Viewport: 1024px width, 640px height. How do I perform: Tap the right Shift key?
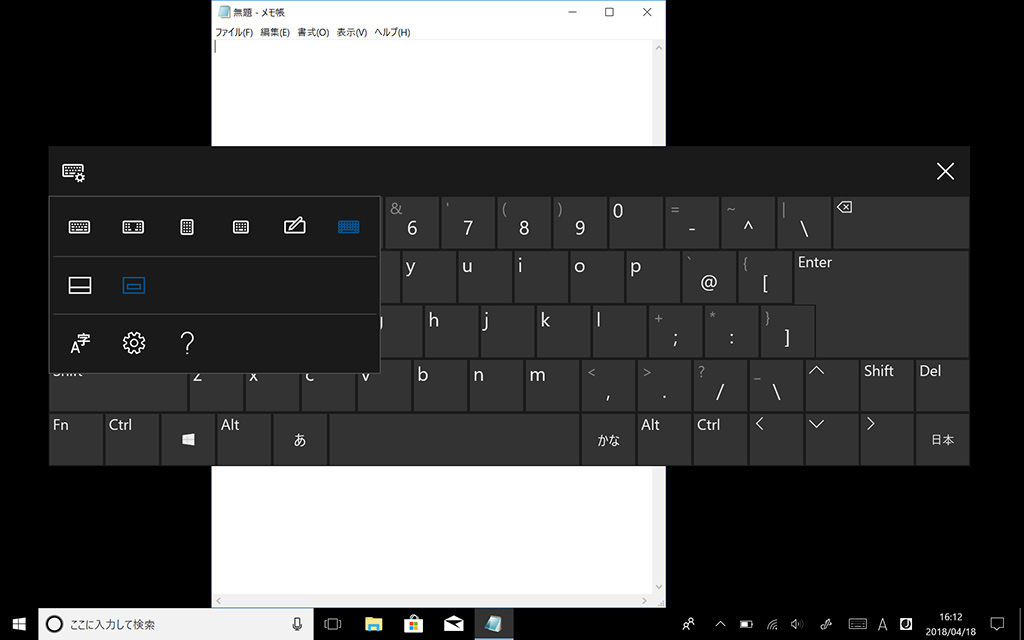coord(888,385)
